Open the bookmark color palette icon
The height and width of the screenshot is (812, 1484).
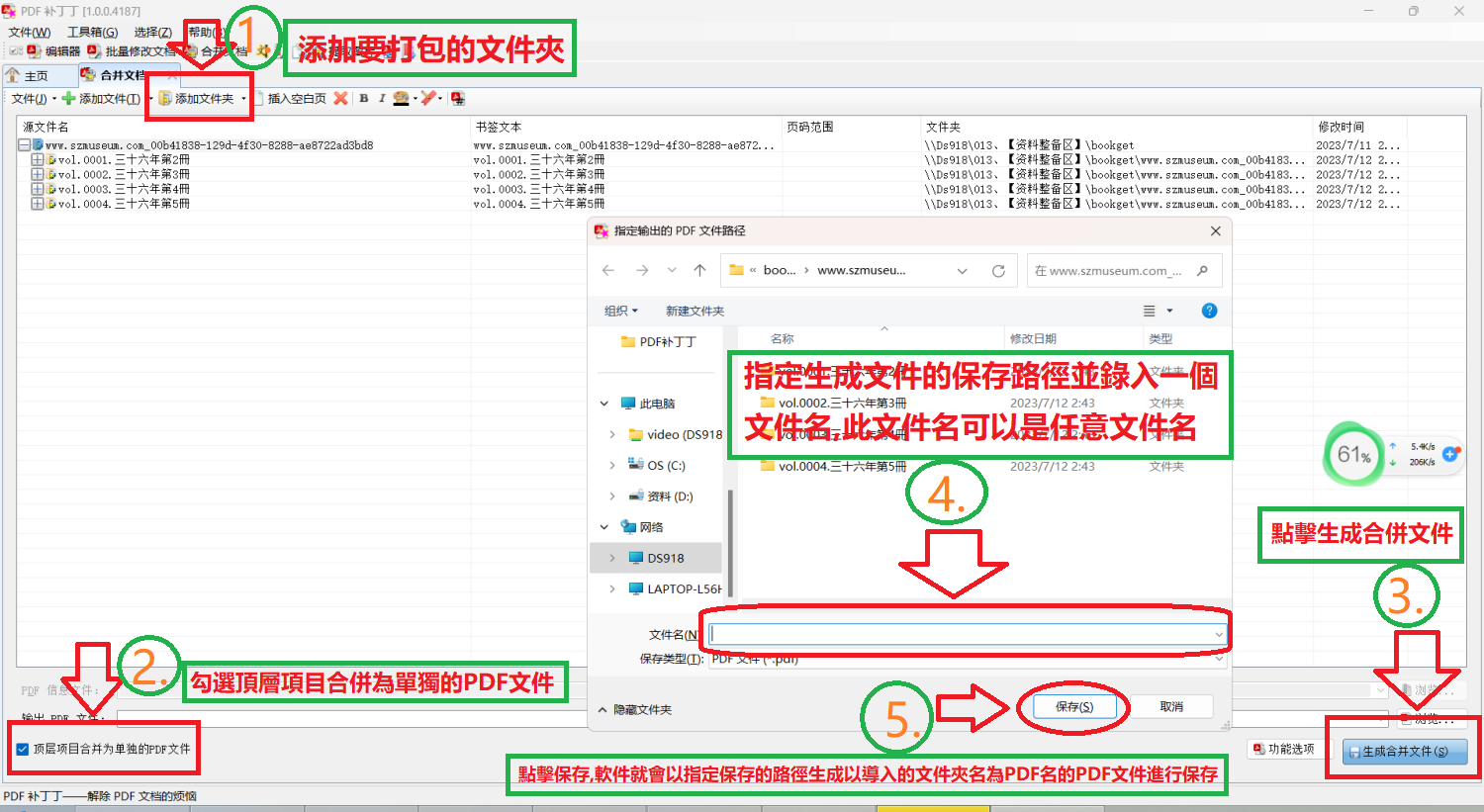tap(401, 98)
